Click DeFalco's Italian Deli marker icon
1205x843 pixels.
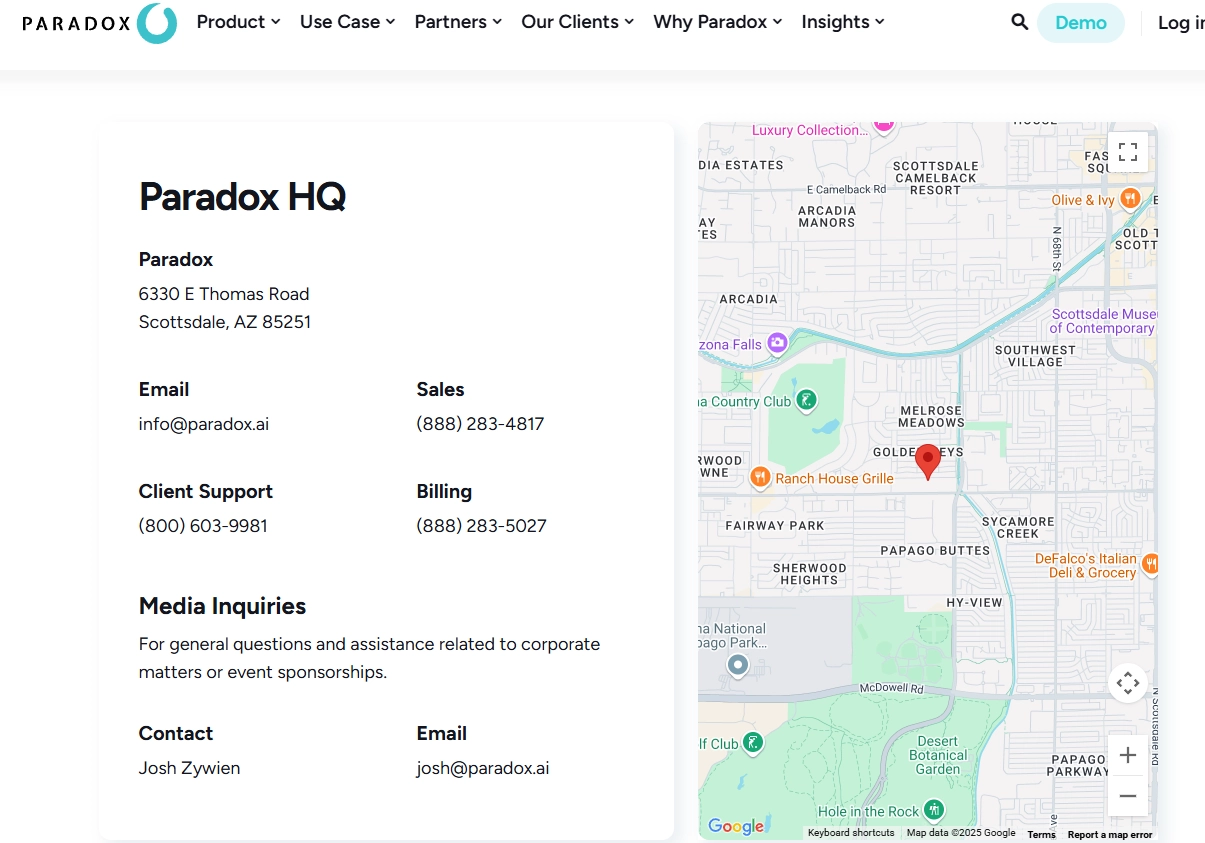pos(1150,564)
